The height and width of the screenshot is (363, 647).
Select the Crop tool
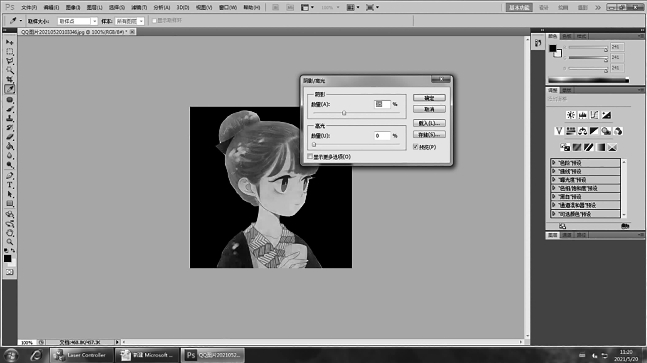[9, 79]
